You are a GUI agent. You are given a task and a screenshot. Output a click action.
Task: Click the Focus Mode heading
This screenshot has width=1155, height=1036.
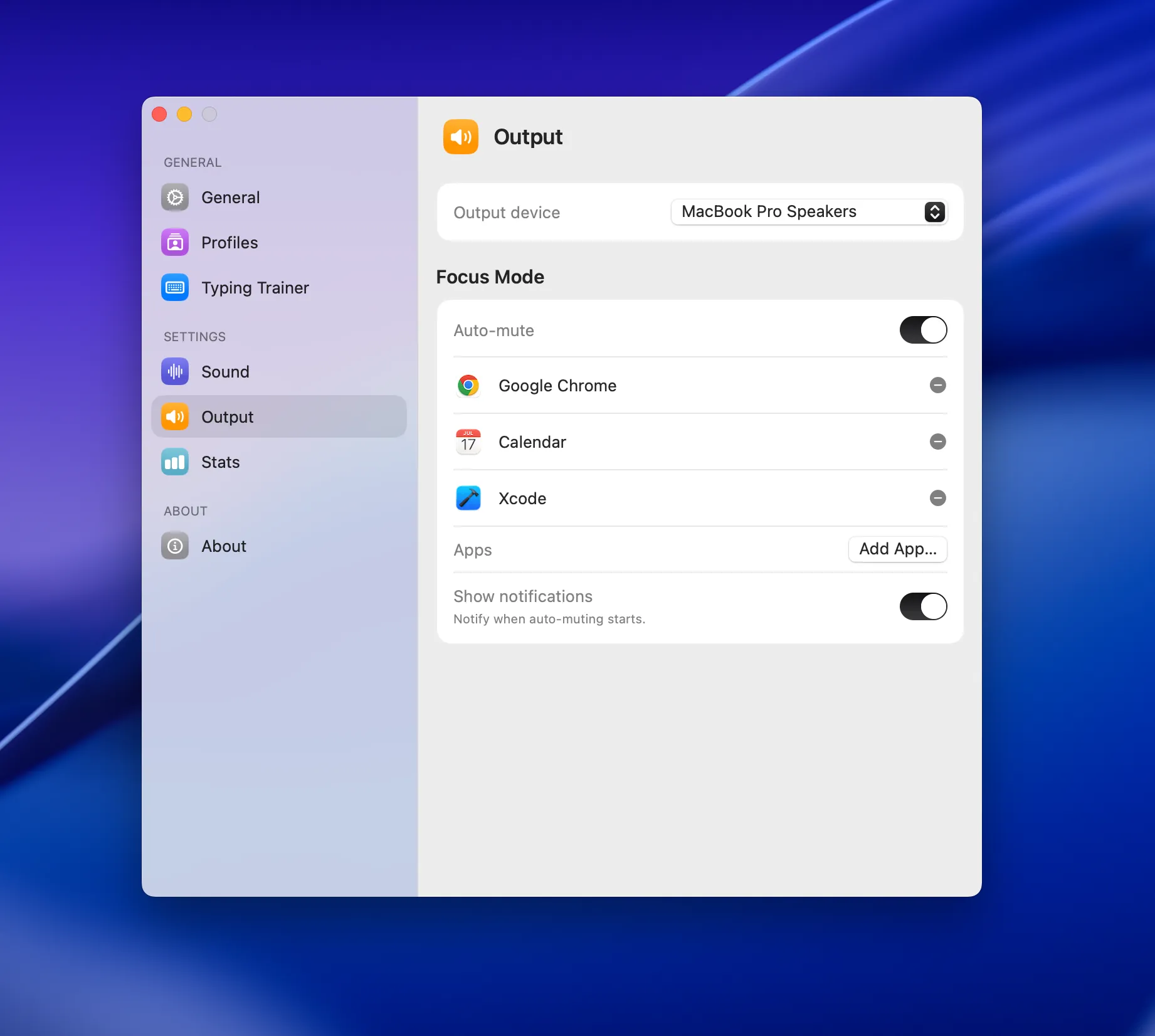click(x=490, y=277)
